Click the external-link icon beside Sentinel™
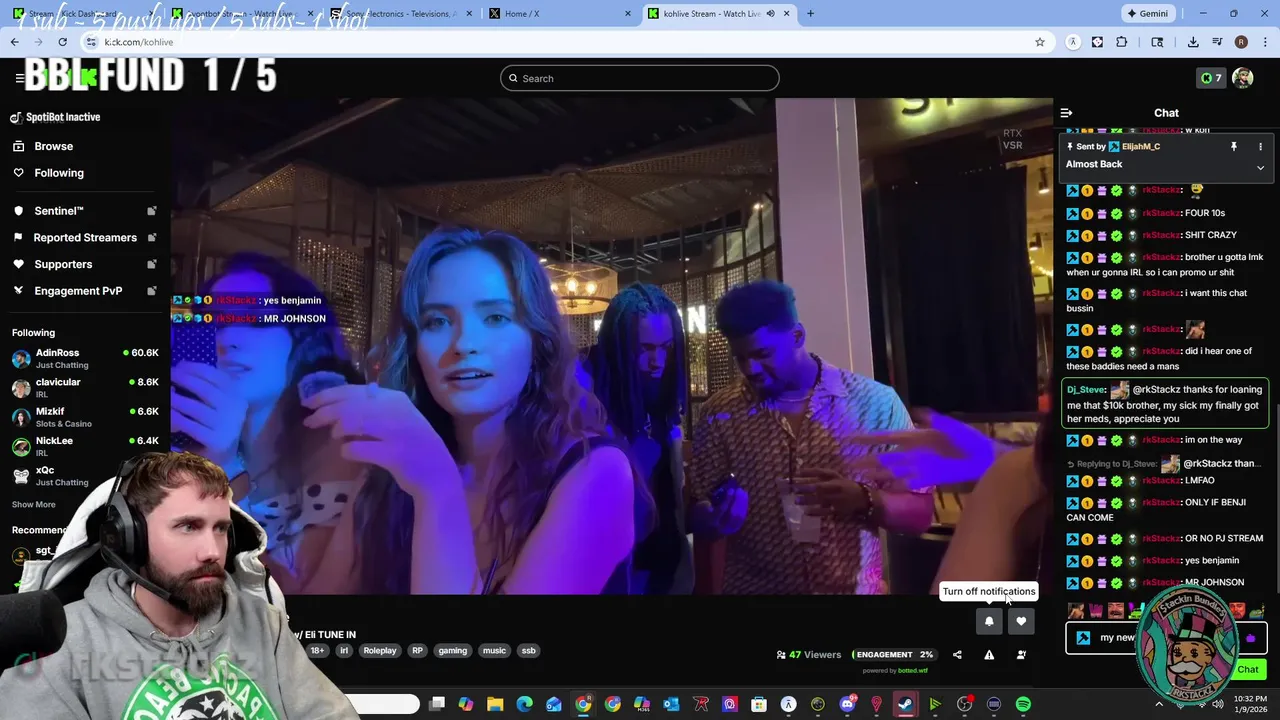This screenshot has height=720, width=1280. 152,211
